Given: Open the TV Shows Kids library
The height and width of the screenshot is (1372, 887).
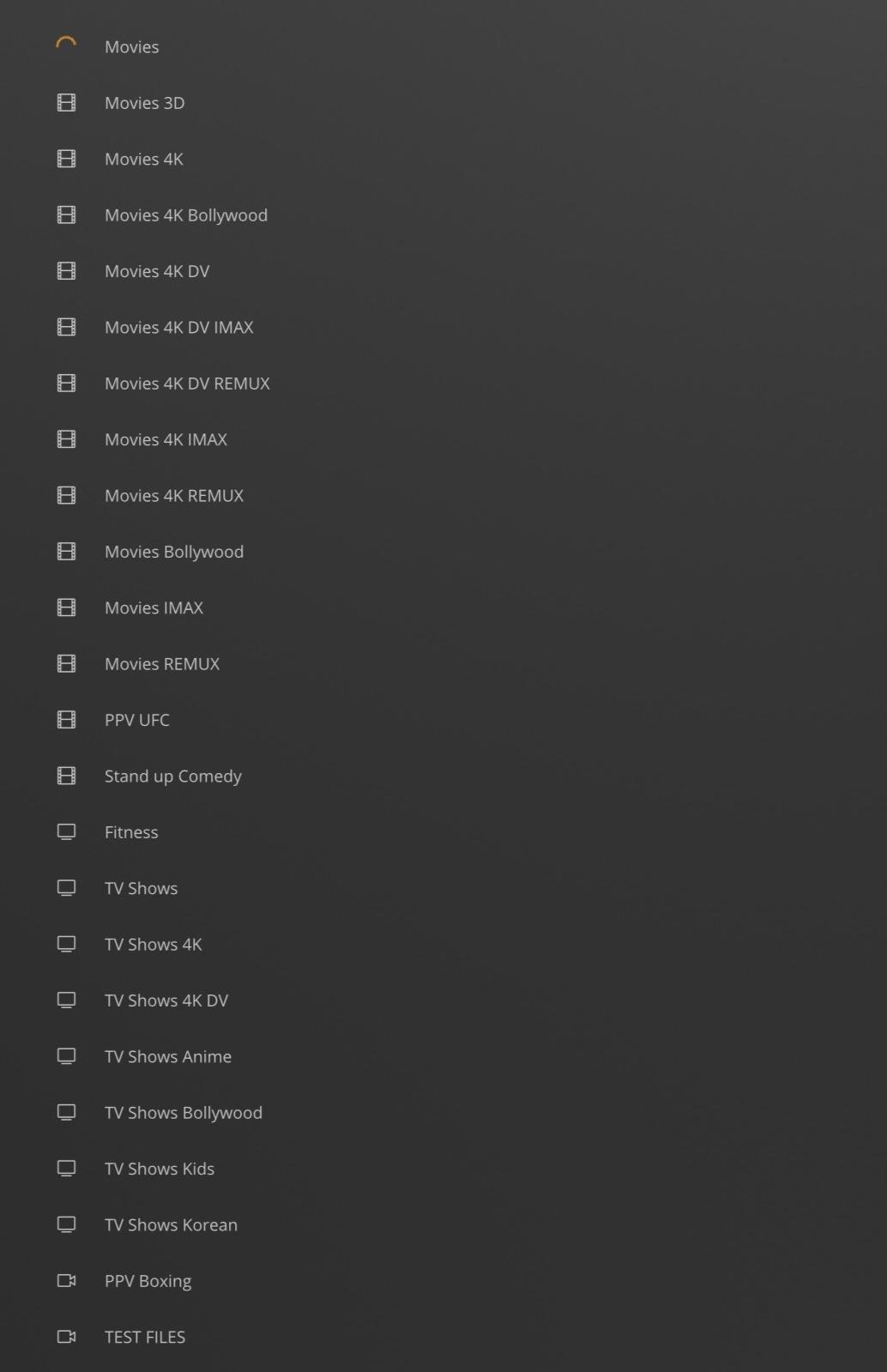Looking at the screenshot, I should (x=160, y=1169).
